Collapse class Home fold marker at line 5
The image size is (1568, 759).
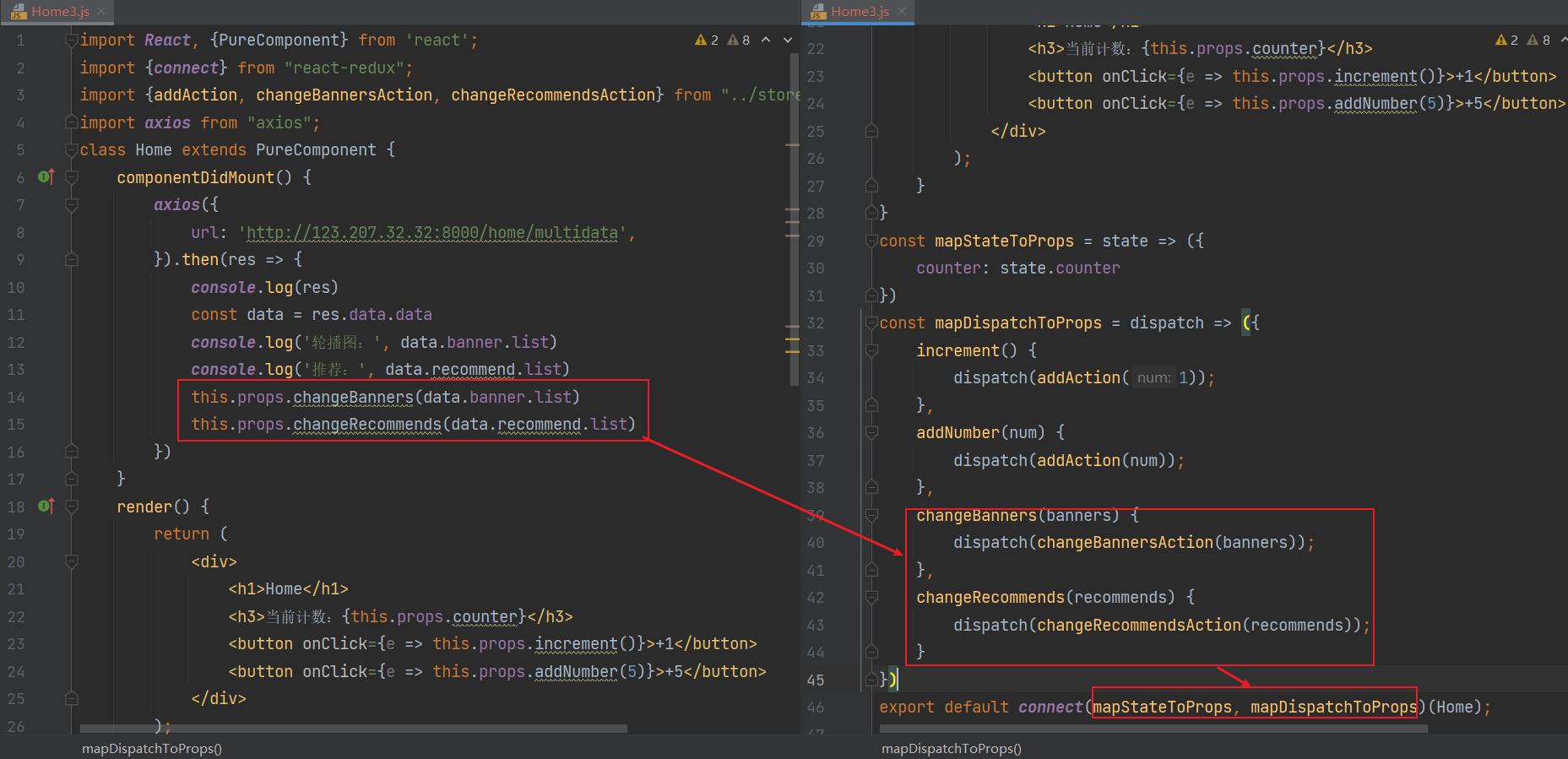(x=72, y=149)
